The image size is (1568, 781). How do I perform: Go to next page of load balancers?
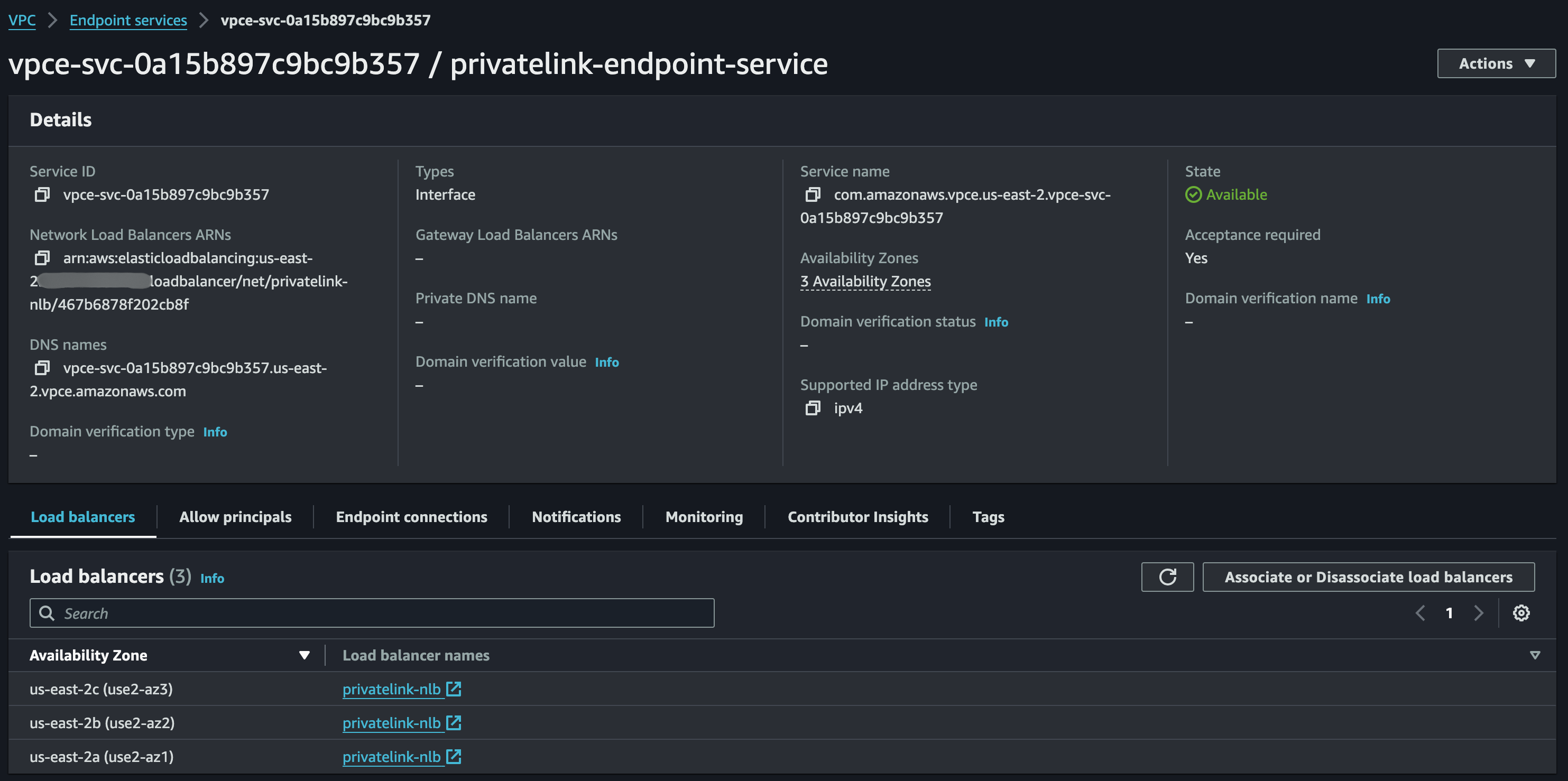(x=1479, y=613)
